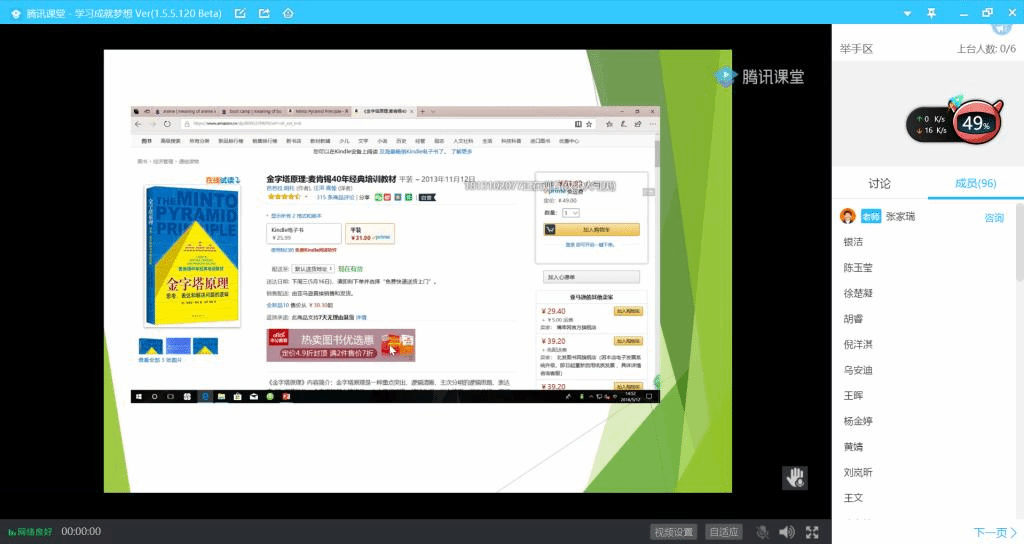Click the raise-hand icon on the video
Screen dimensions: 1024x544
pyautogui.click(x=795, y=476)
